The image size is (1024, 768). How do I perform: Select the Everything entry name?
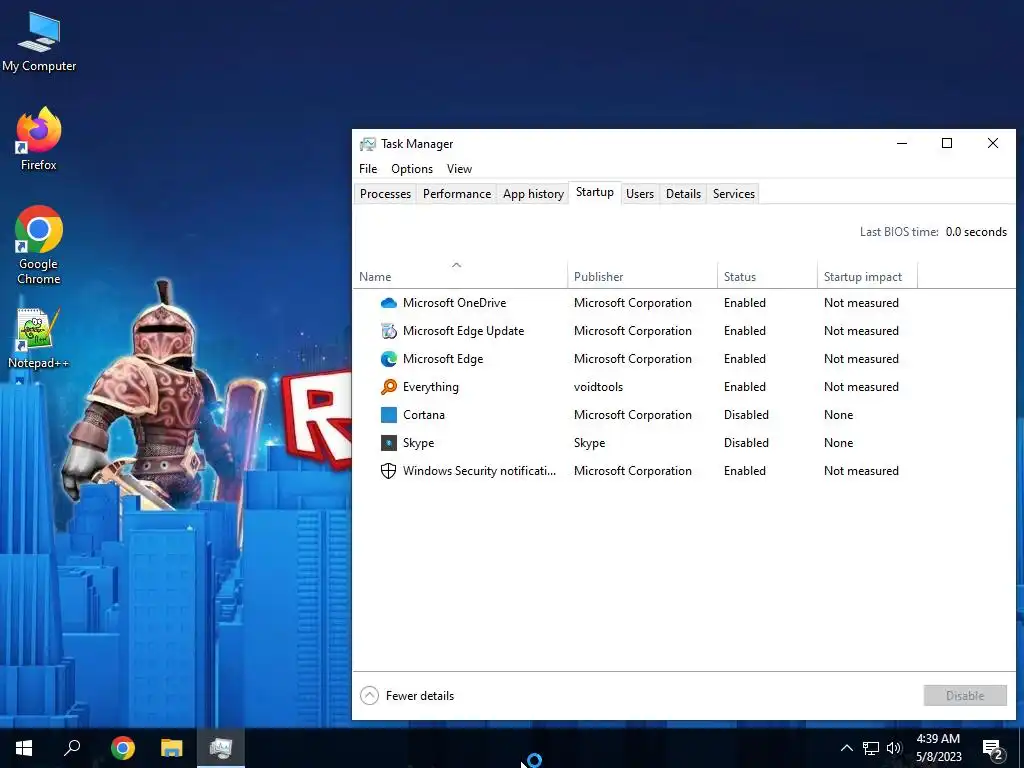431,387
